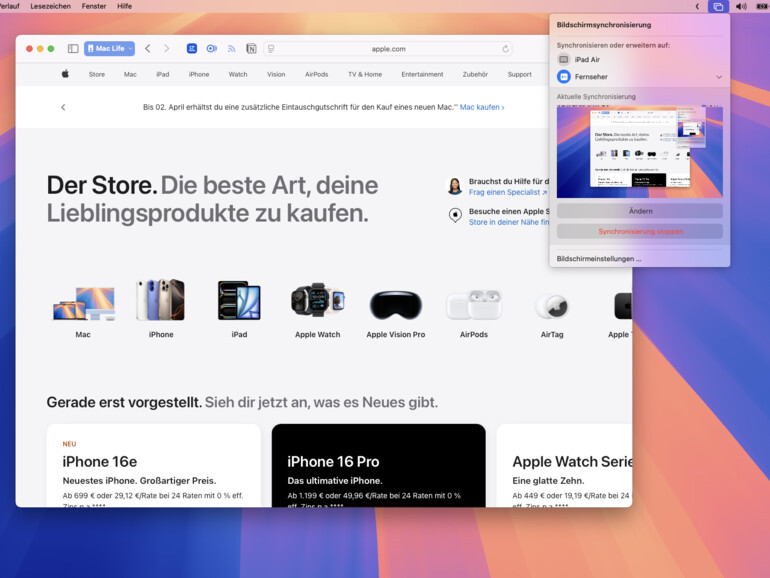
Task: Click the blue circle extension icon in the toolbar
Action: [x=212, y=49]
